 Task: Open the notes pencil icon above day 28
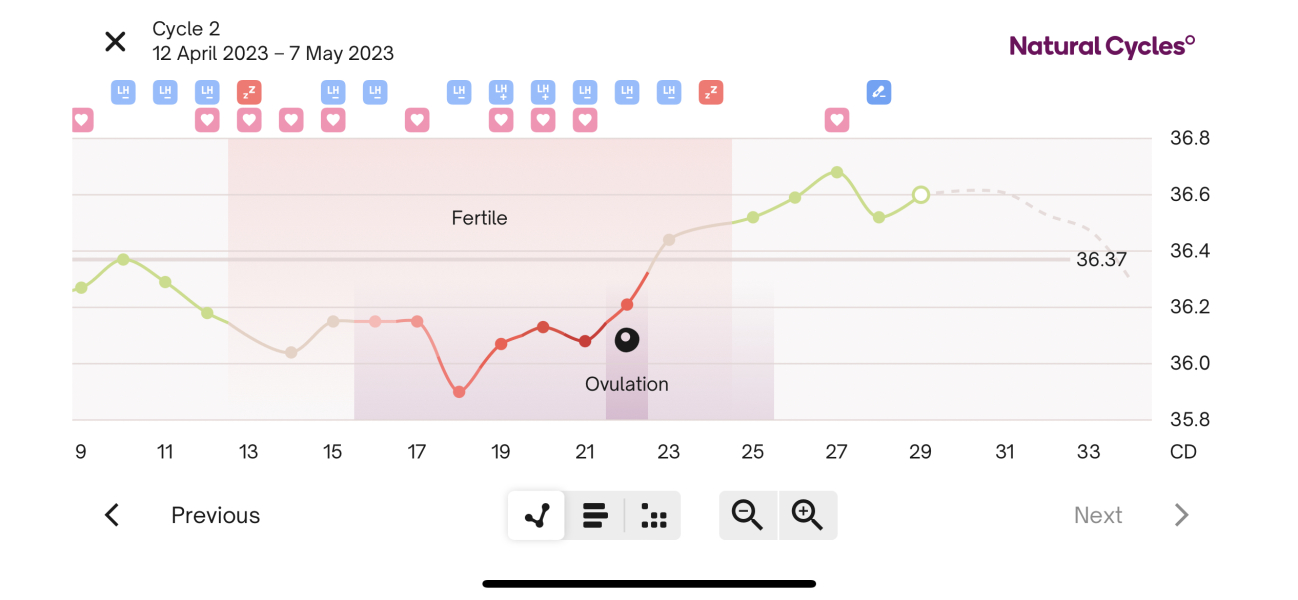(878, 93)
